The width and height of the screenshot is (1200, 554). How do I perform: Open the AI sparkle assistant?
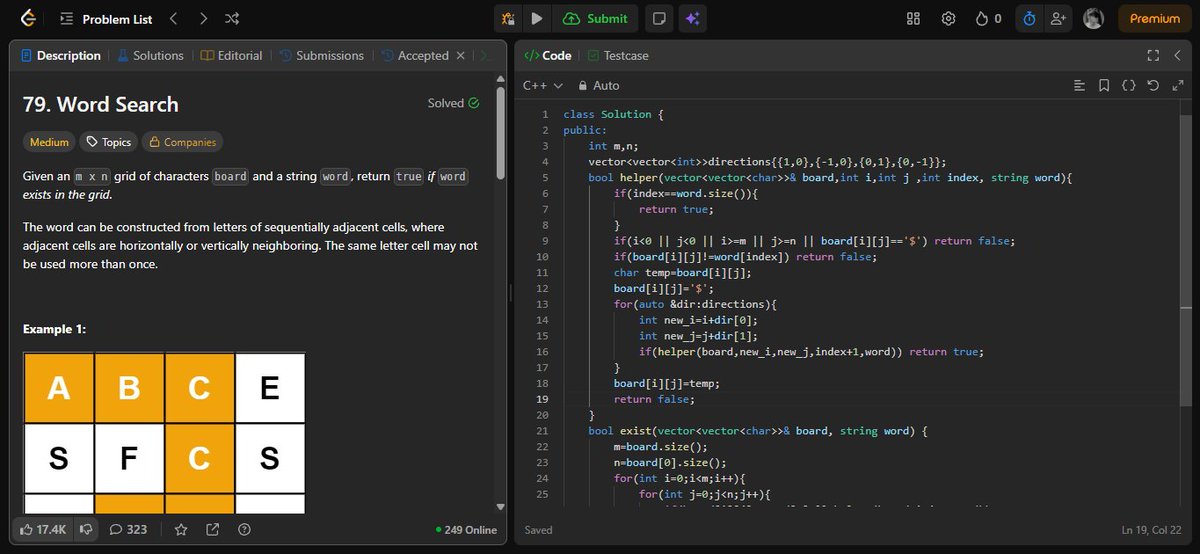click(x=691, y=18)
